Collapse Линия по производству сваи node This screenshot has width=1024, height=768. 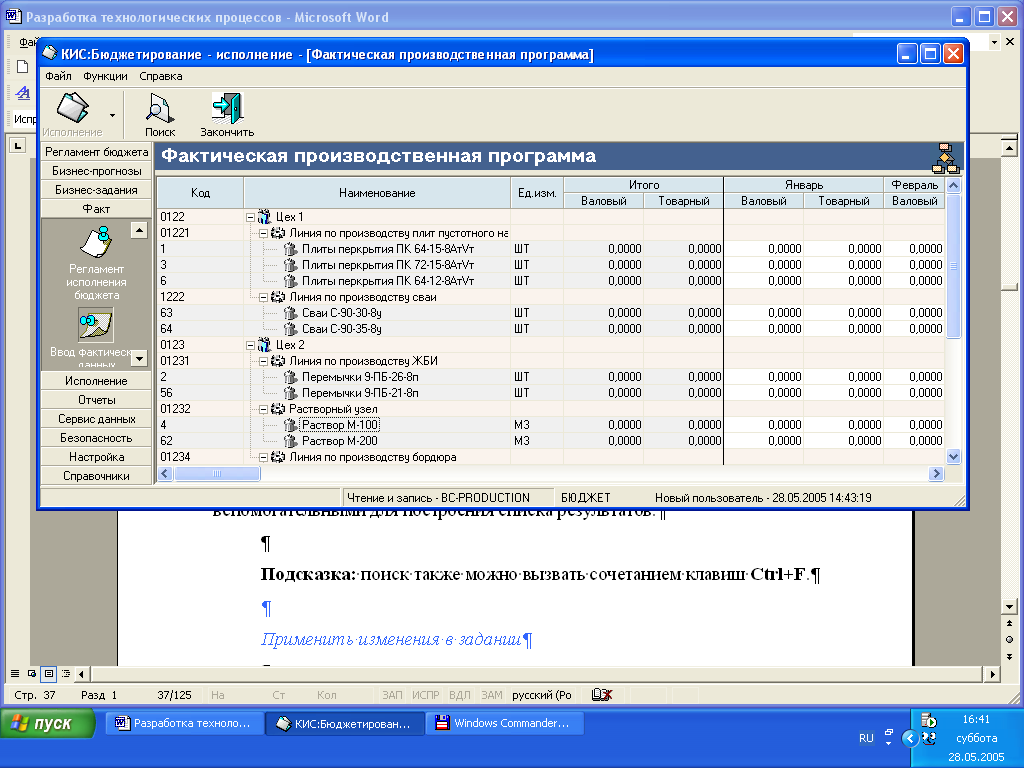(263, 297)
